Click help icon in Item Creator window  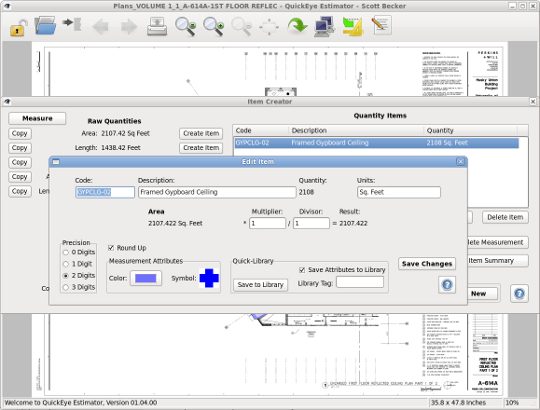(x=519, y=294)
